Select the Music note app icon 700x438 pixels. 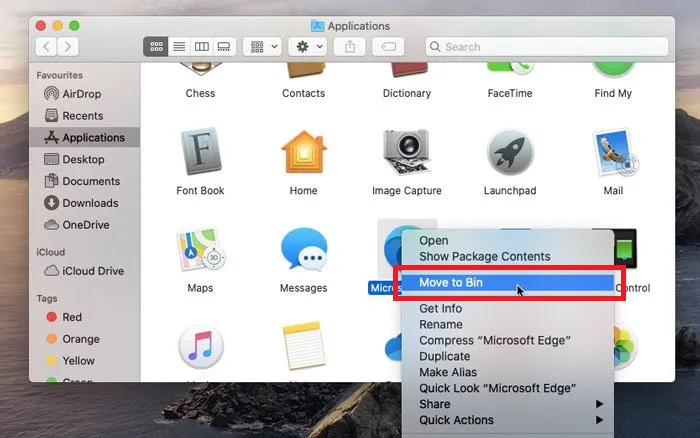[200, 347]
